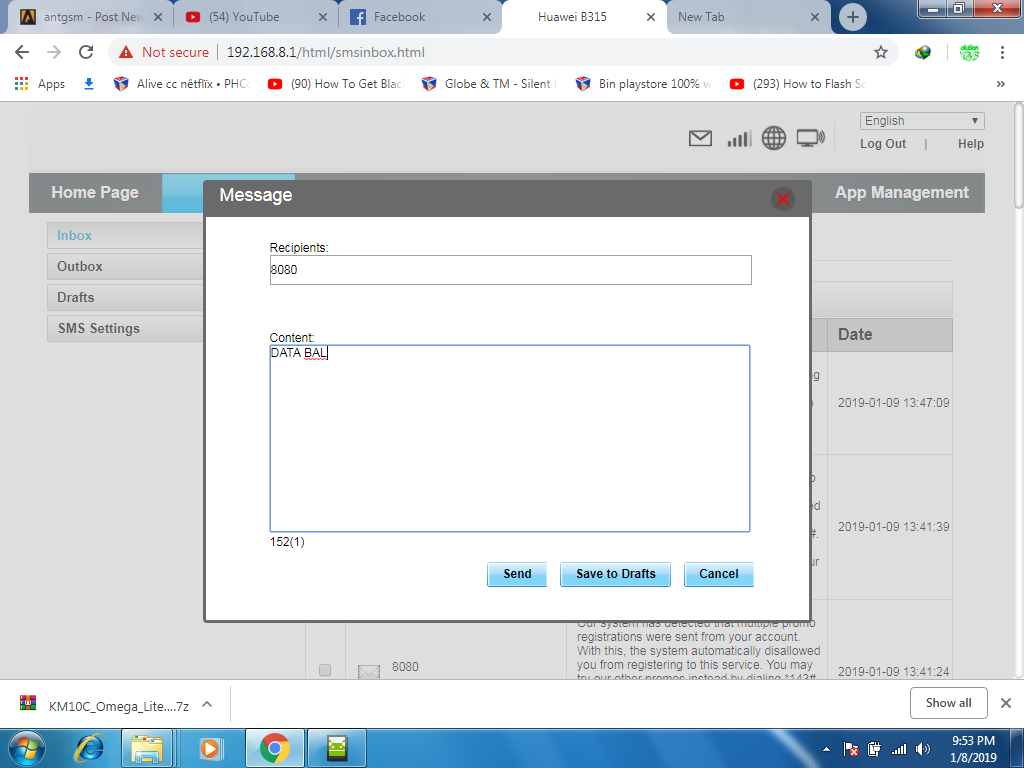Open SMS Settings in sidebar
The width and height of the screenshot is (1024, 768).
click(x=125, y=328)
